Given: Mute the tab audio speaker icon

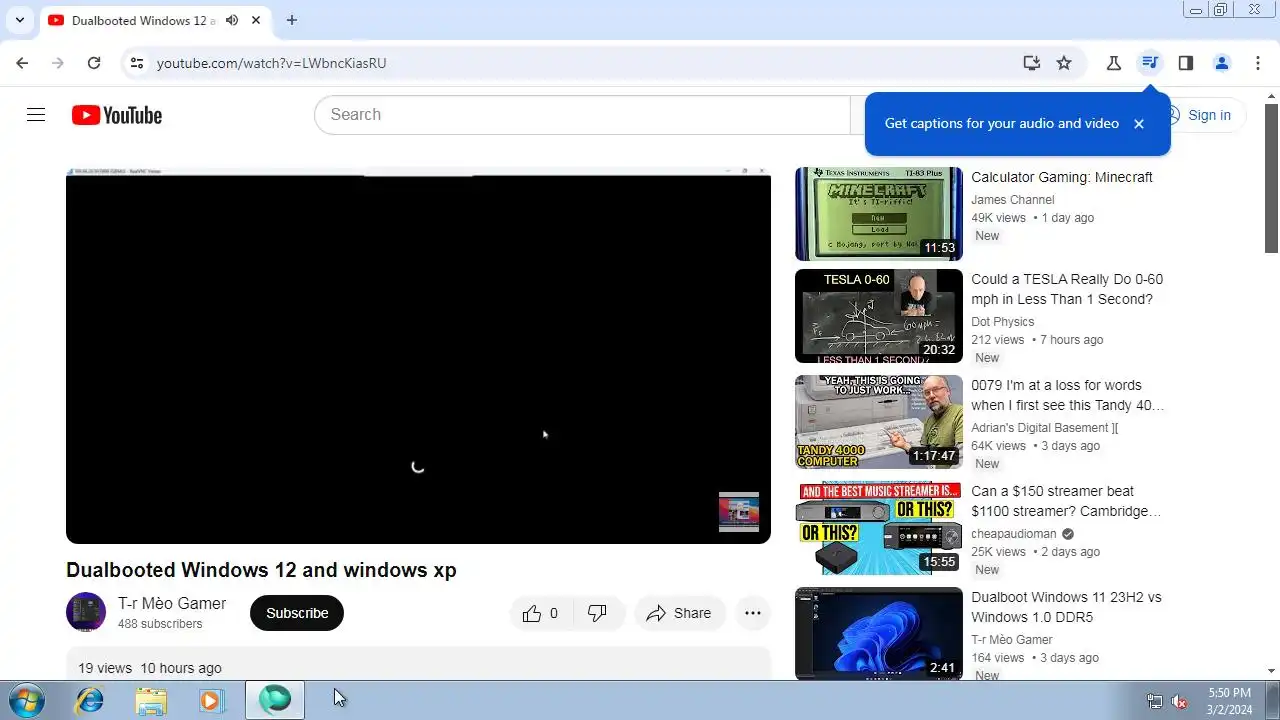Looking at the screenshot, I should click(x=232, y=20).
